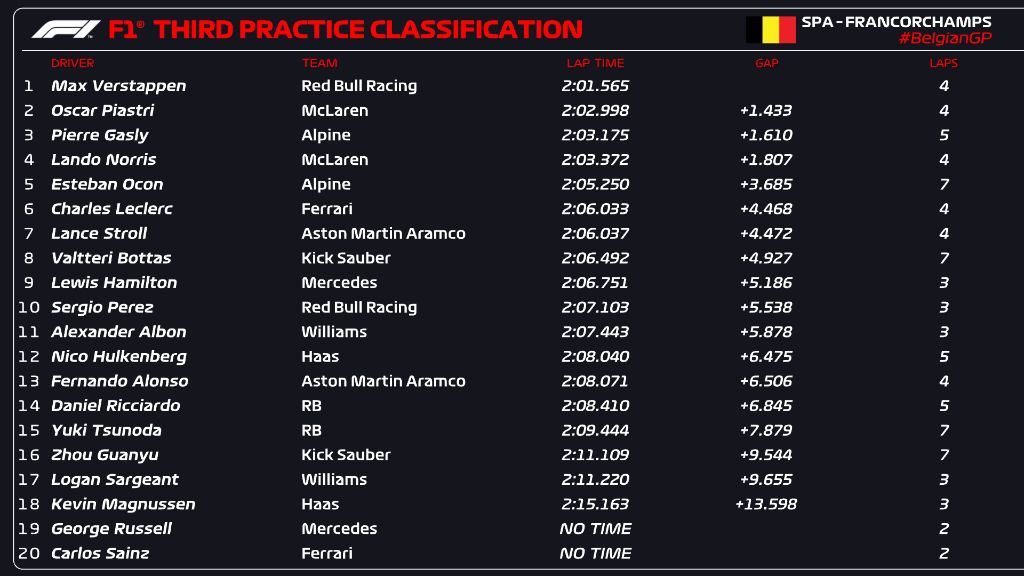Click Yuki Tsunoda's laps count
The height and width of the screenshot is (576, 1024).
(944, 431)
